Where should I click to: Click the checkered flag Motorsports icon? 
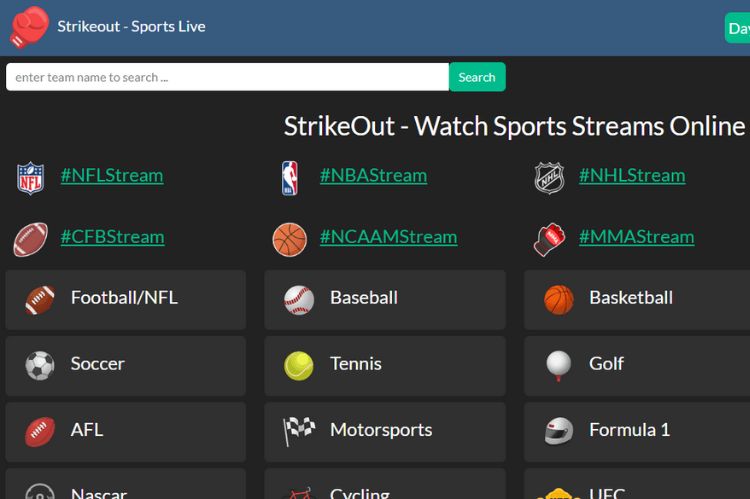[x=299, y=431]
